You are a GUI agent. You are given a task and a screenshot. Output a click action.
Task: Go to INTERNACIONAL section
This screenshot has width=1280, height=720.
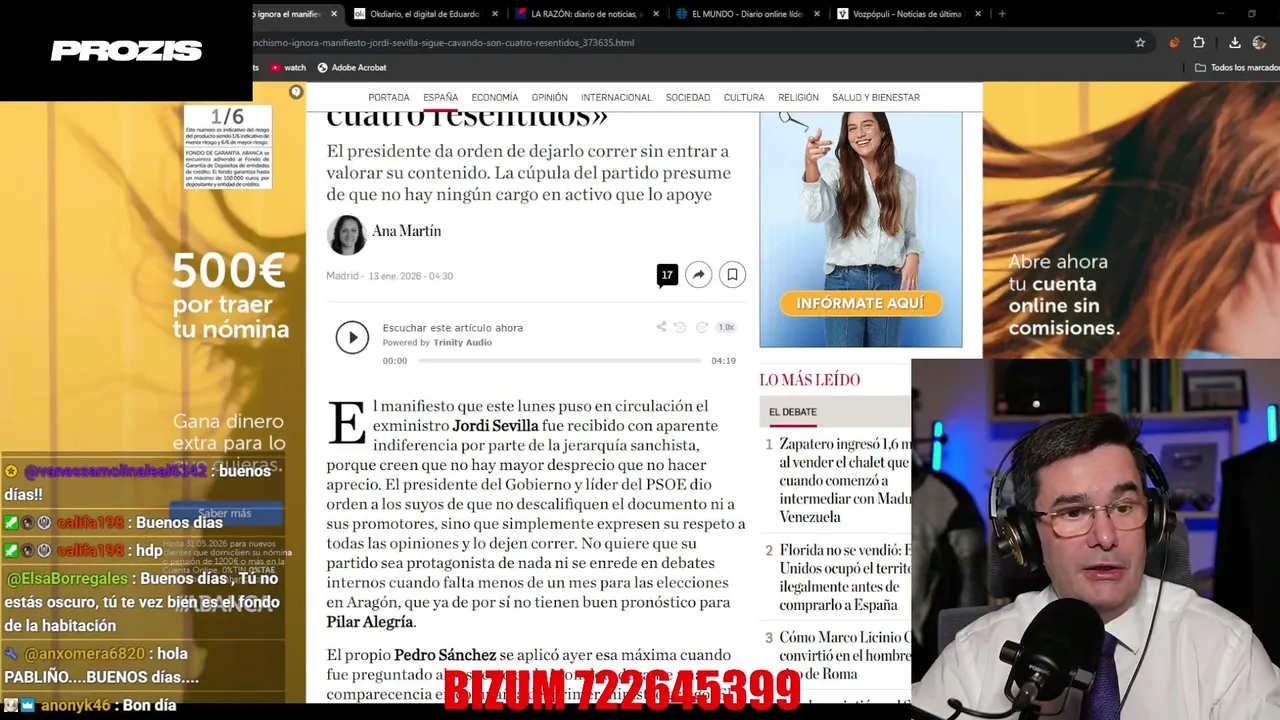616,97
